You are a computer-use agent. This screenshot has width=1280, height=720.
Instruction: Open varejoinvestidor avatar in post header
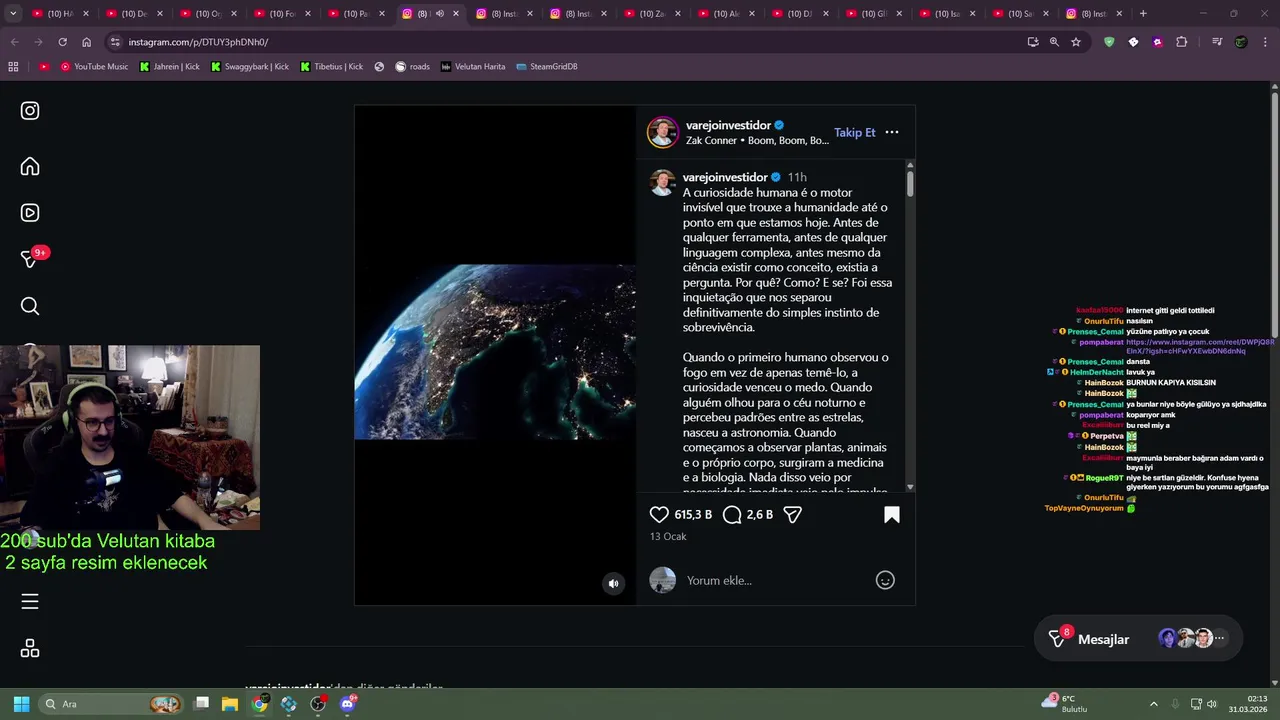pyautogui.click(x=663, y=132)
